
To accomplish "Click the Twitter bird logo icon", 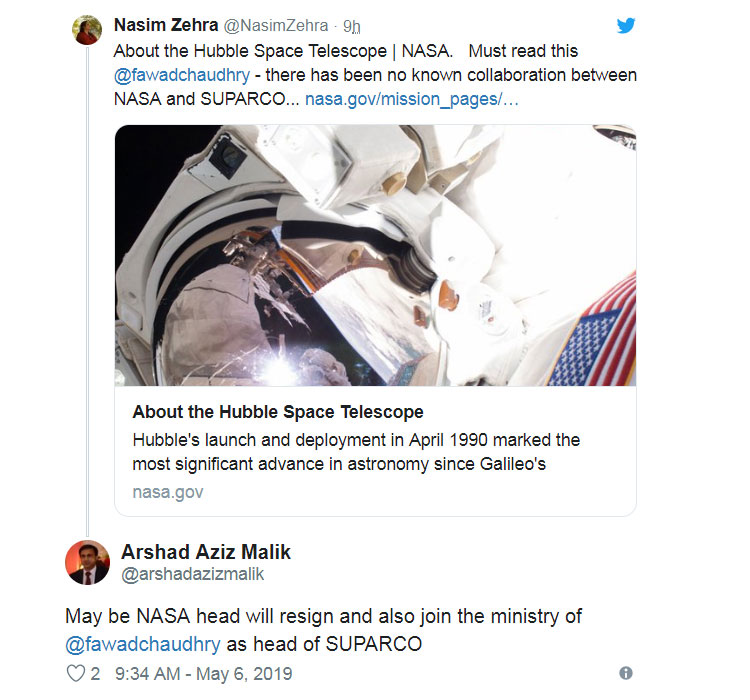I will [x=626, y=26].
